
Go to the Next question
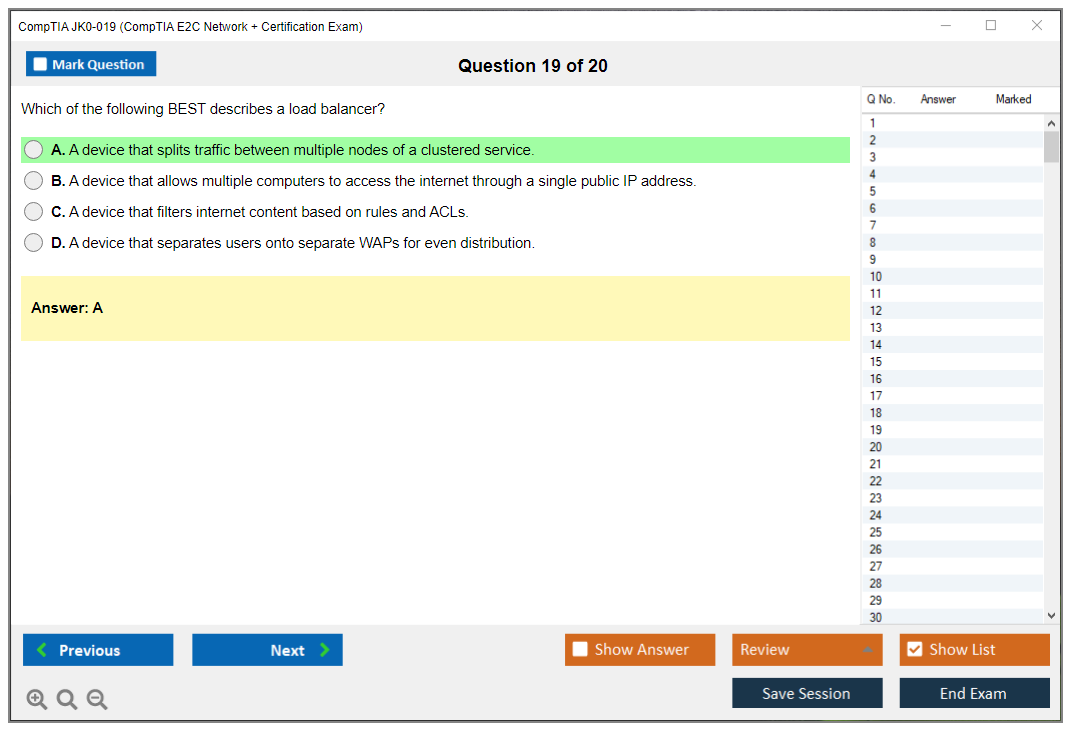click(x=267, y=650)
